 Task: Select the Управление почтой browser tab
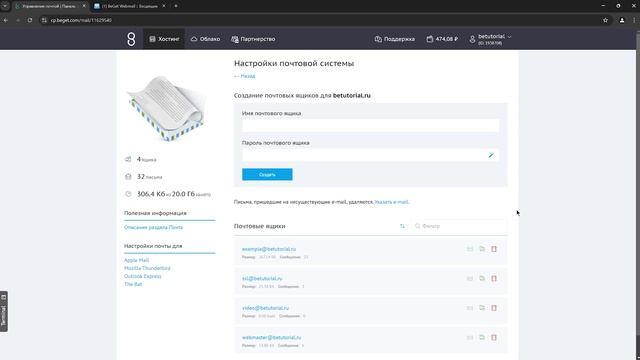pos(49,6)
